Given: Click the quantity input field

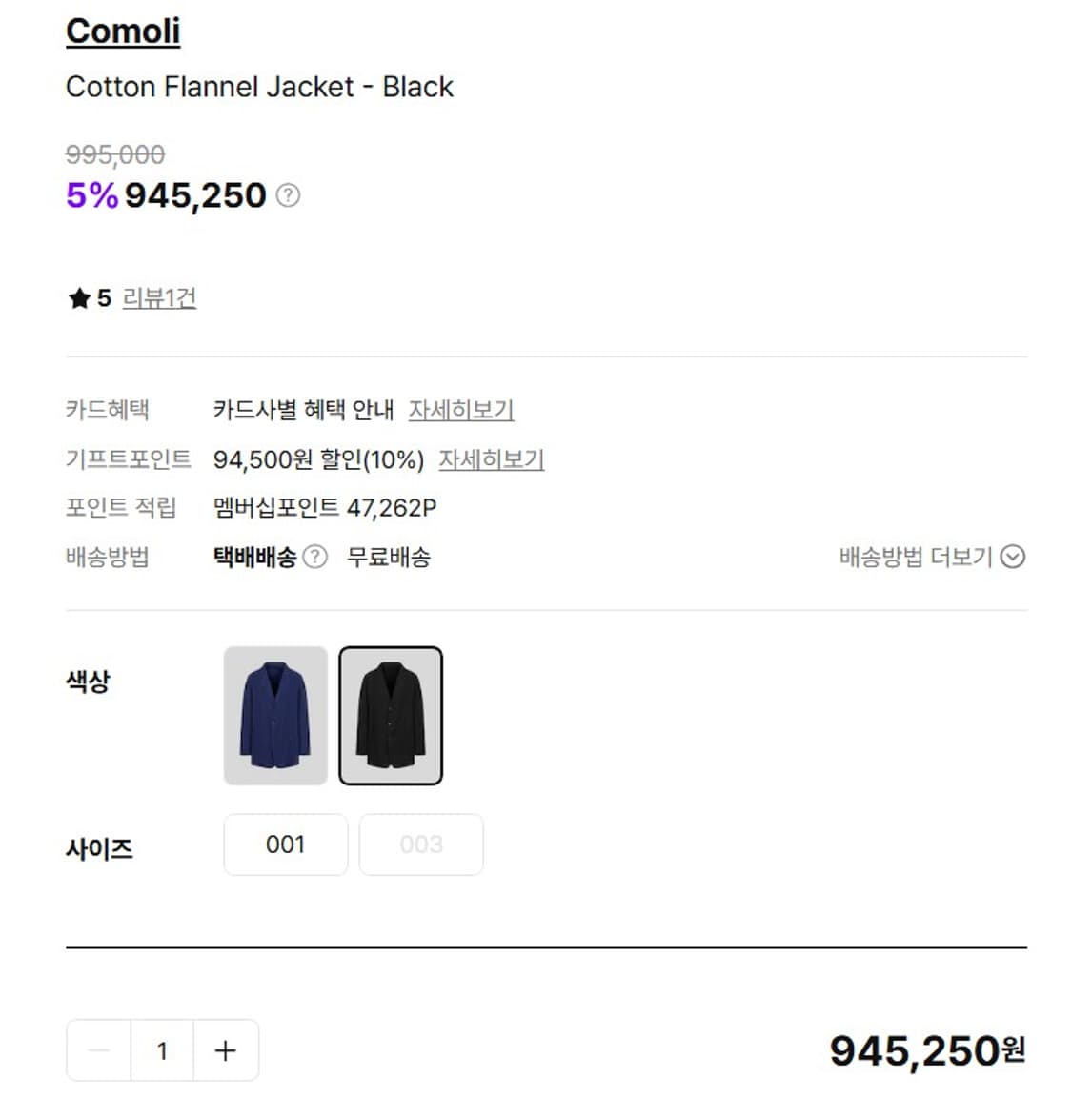Looking at the screenshot, I should 162,1050.
